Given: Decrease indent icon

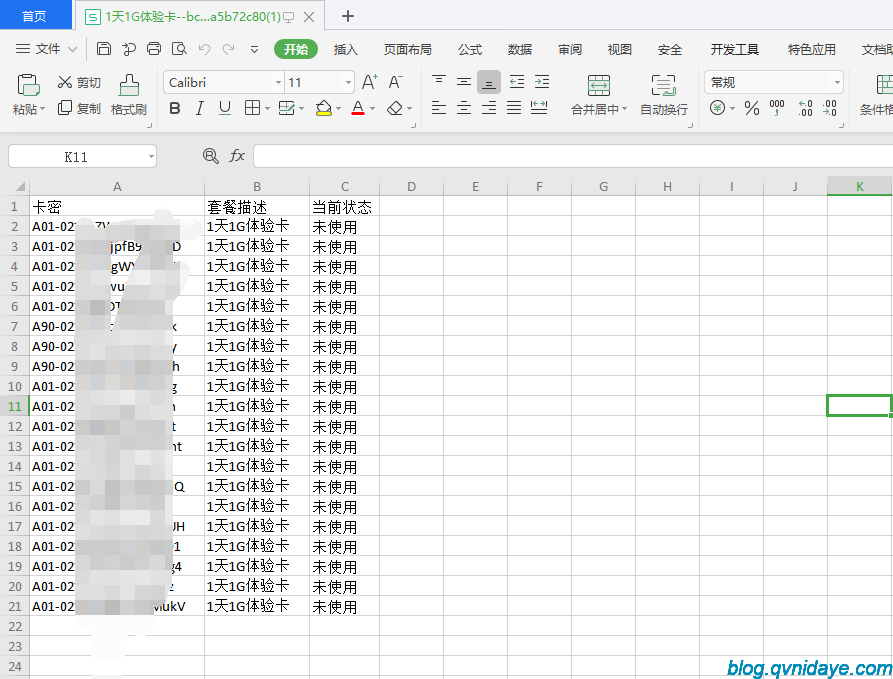Looking at the screenshot, I should 517,82.
